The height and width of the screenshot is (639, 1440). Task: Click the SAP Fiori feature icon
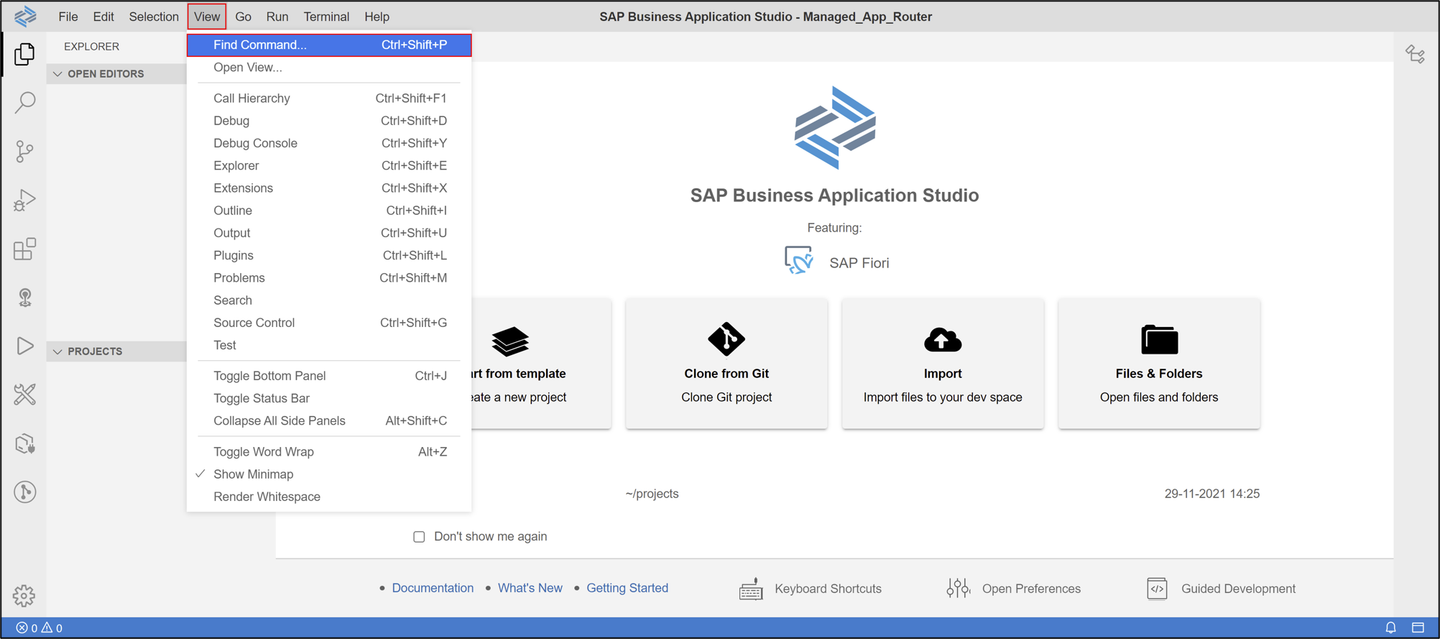coord(799,261)
